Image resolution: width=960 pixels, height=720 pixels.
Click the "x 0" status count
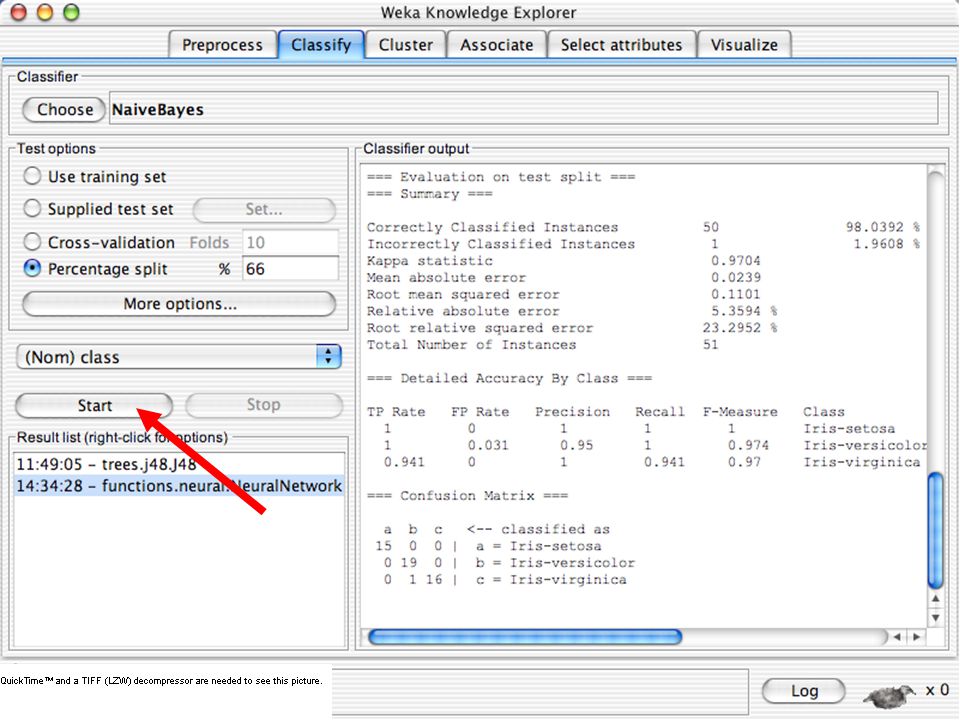[x=937, y=690]
